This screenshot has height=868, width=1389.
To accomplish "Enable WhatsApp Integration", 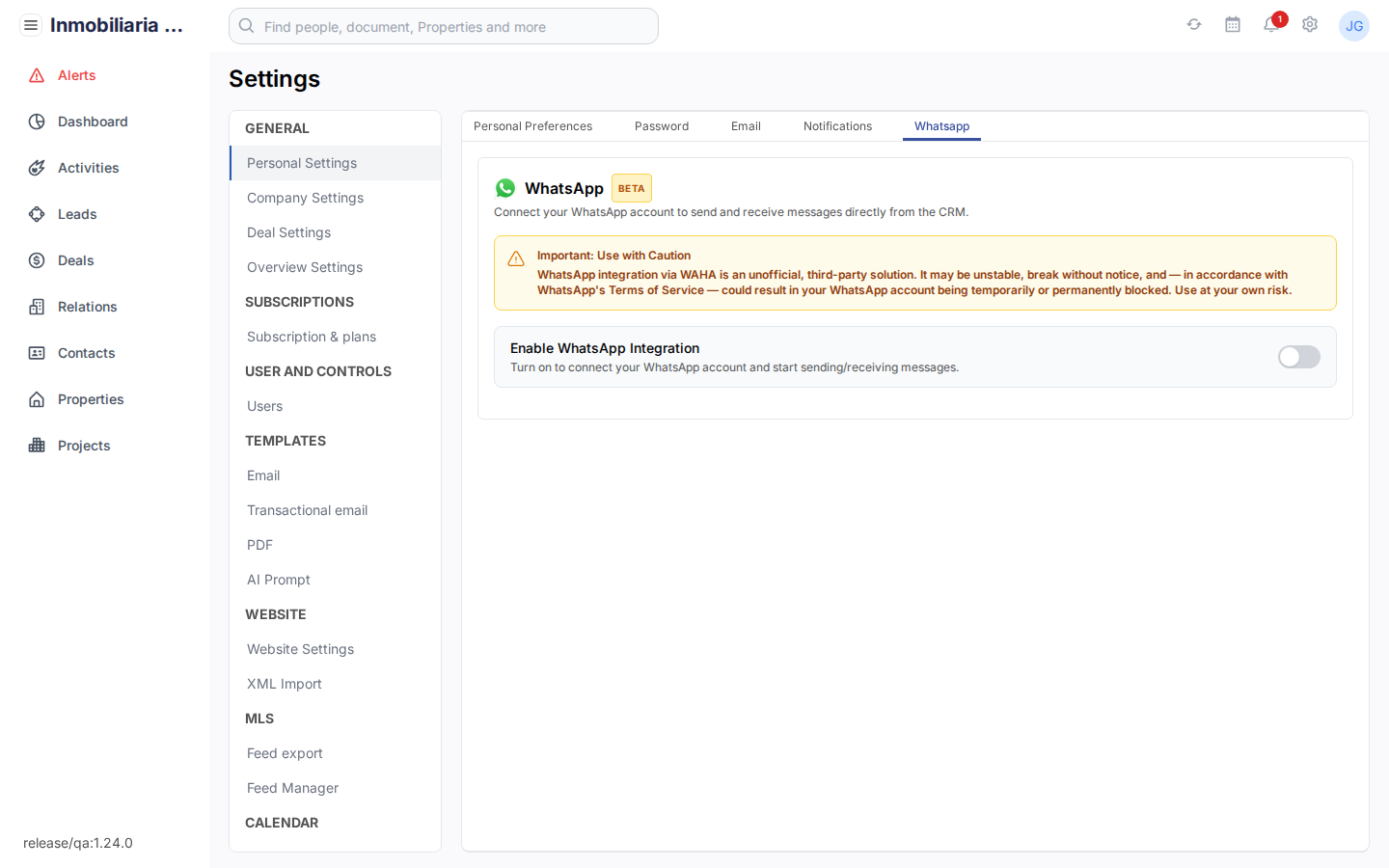I will coord(1298,357).
